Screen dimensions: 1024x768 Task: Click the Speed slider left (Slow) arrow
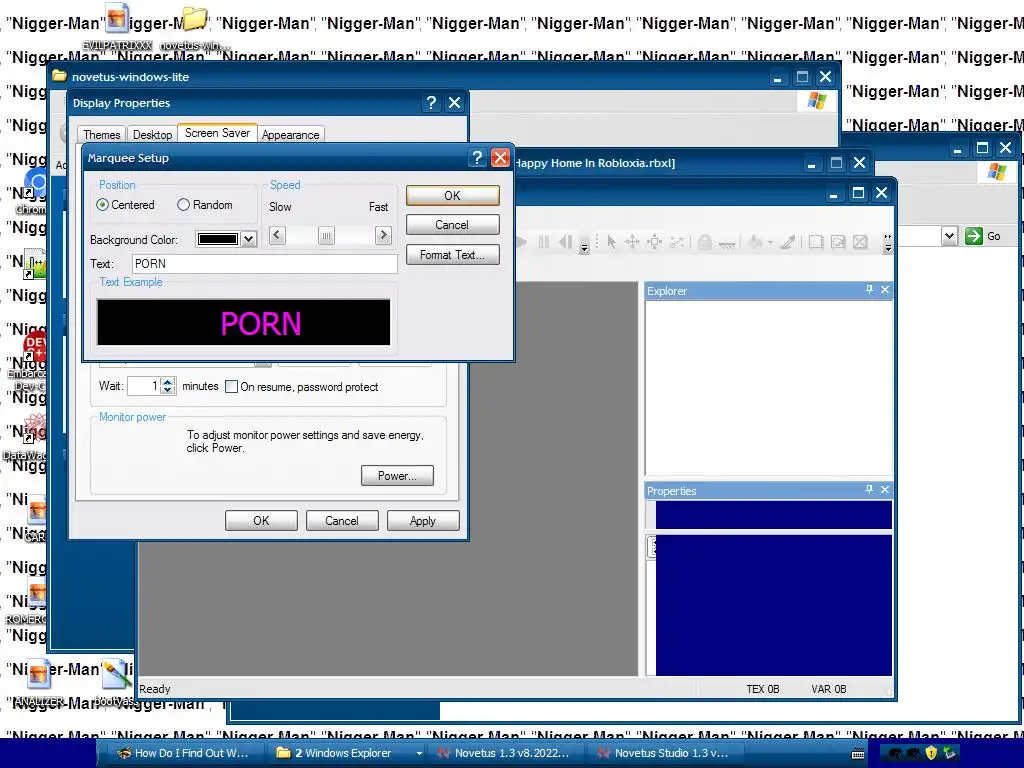click(x=277, y=235)
